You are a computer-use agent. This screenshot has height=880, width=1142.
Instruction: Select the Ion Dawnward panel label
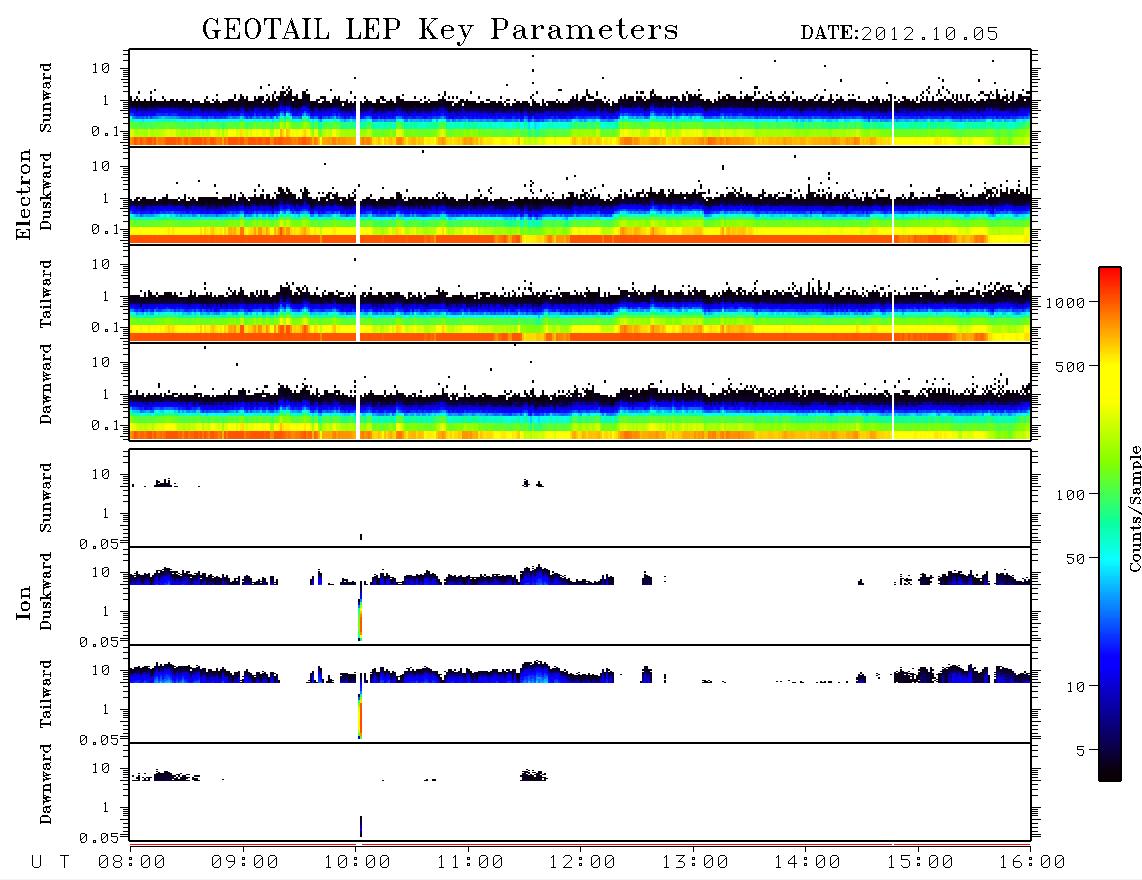pyautogui.click(x=46, y=784)
